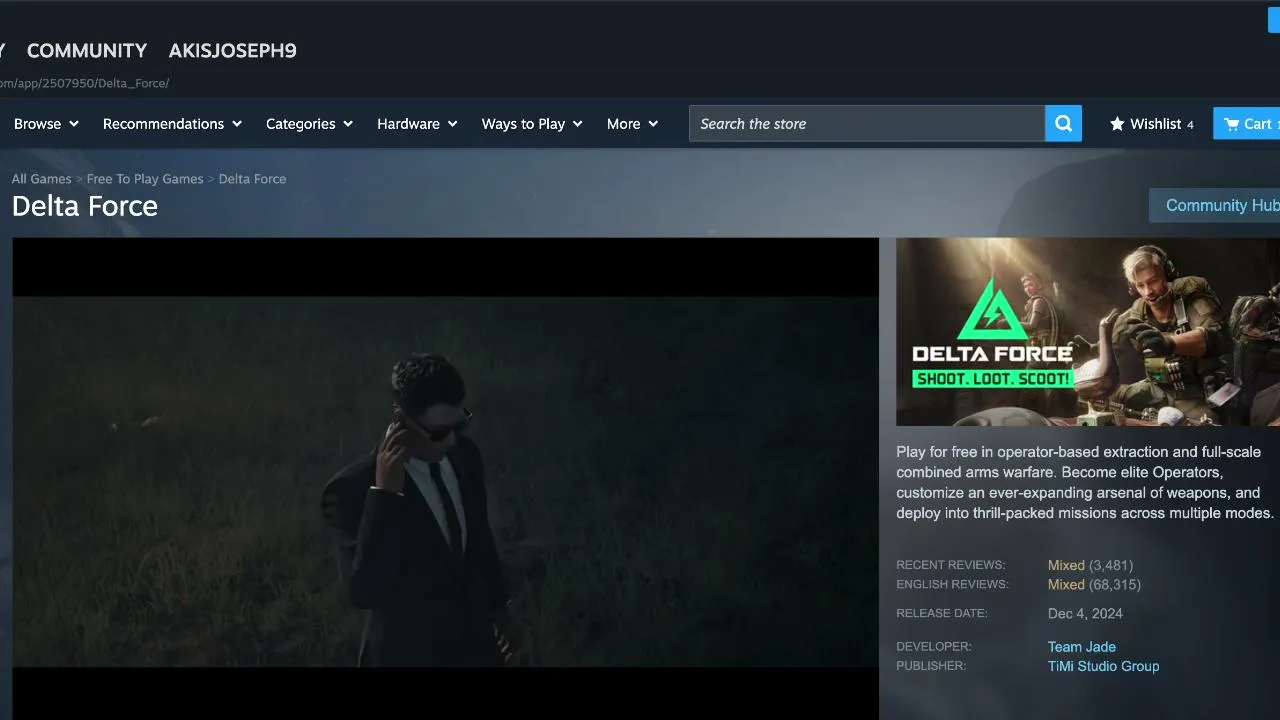The height and width of the screenshot is (720, 1280).
Task: Open the More dropdown menu
Action: point(632,124)
